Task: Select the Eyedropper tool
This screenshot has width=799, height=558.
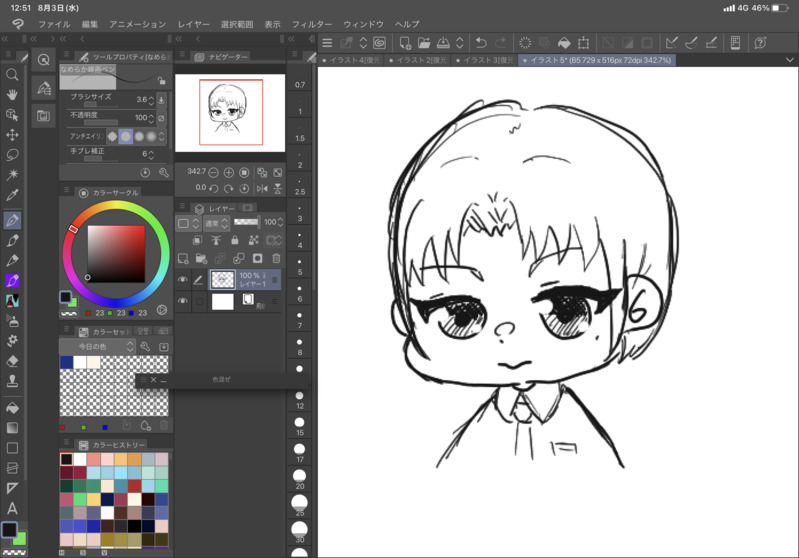Action: (x=12, y=195)
